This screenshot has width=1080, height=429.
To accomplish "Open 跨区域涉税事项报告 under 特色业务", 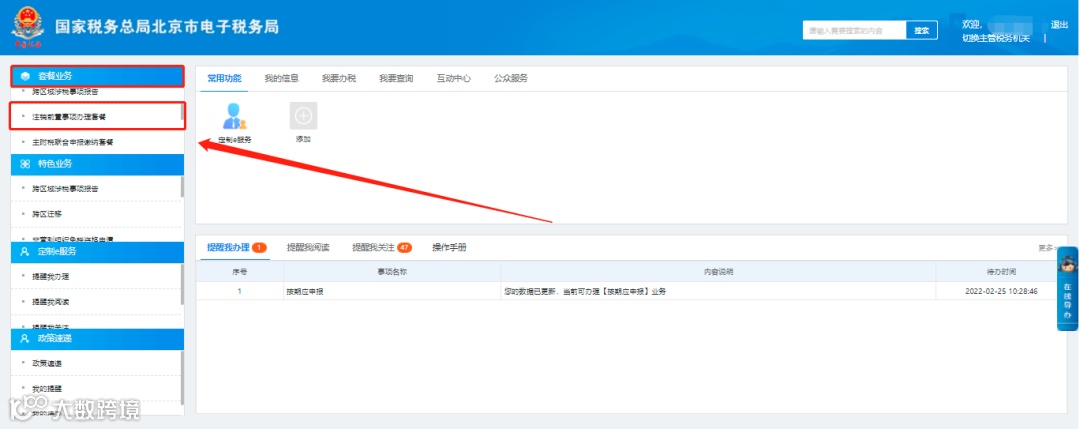I will coord(65,189).
